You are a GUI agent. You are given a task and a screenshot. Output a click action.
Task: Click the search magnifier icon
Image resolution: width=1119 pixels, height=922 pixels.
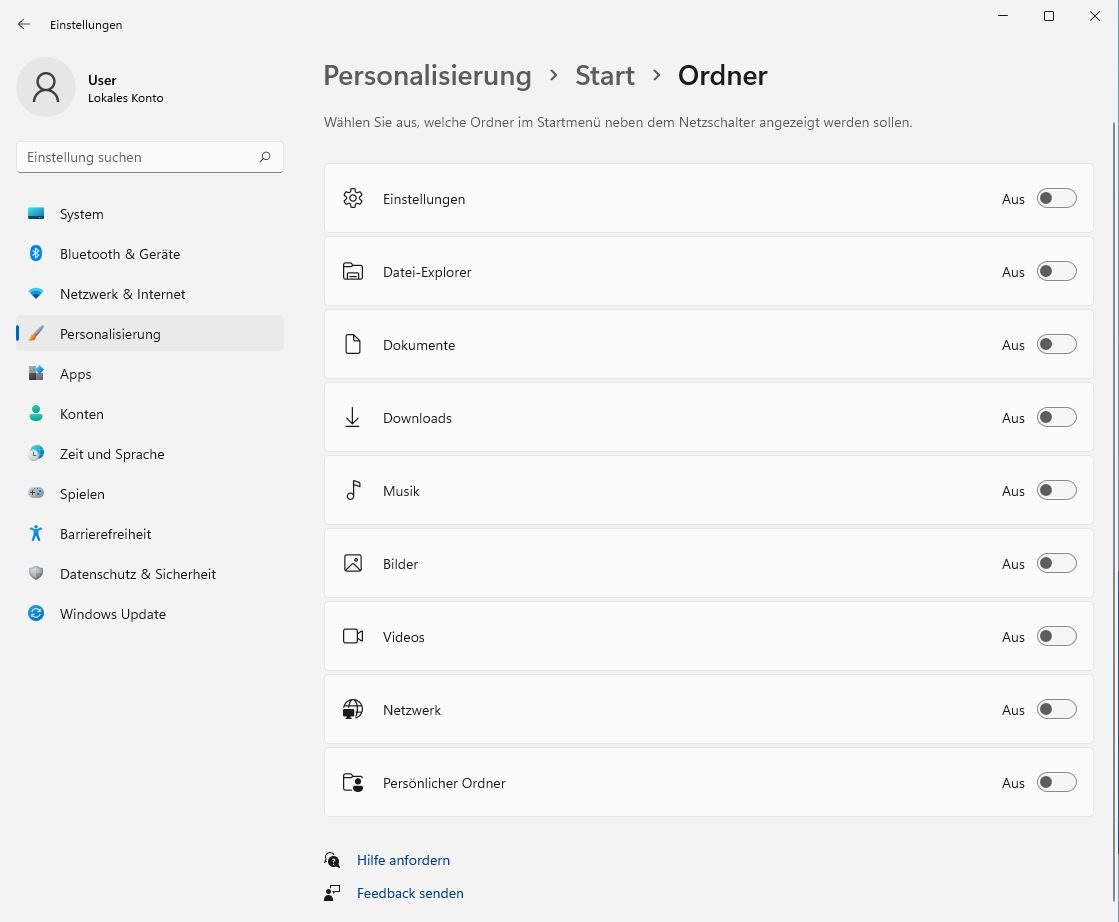click(265, 157)
